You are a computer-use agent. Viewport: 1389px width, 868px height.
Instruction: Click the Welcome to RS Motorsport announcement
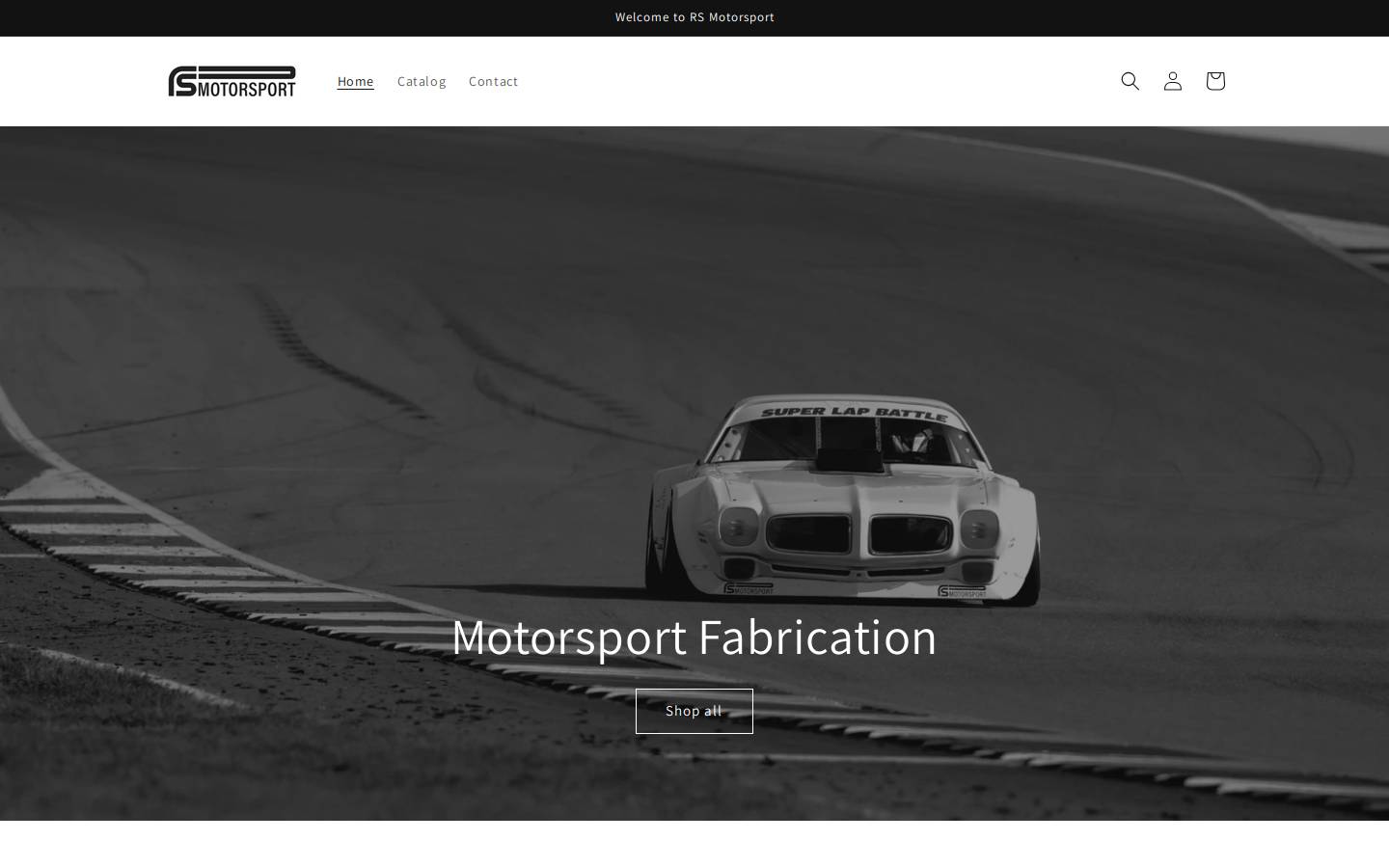[x=694, y=17]
